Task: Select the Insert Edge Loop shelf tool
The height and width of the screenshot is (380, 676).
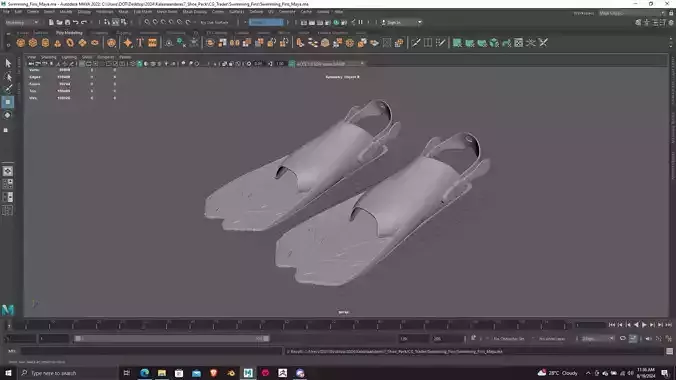Action: click(428, 43)
